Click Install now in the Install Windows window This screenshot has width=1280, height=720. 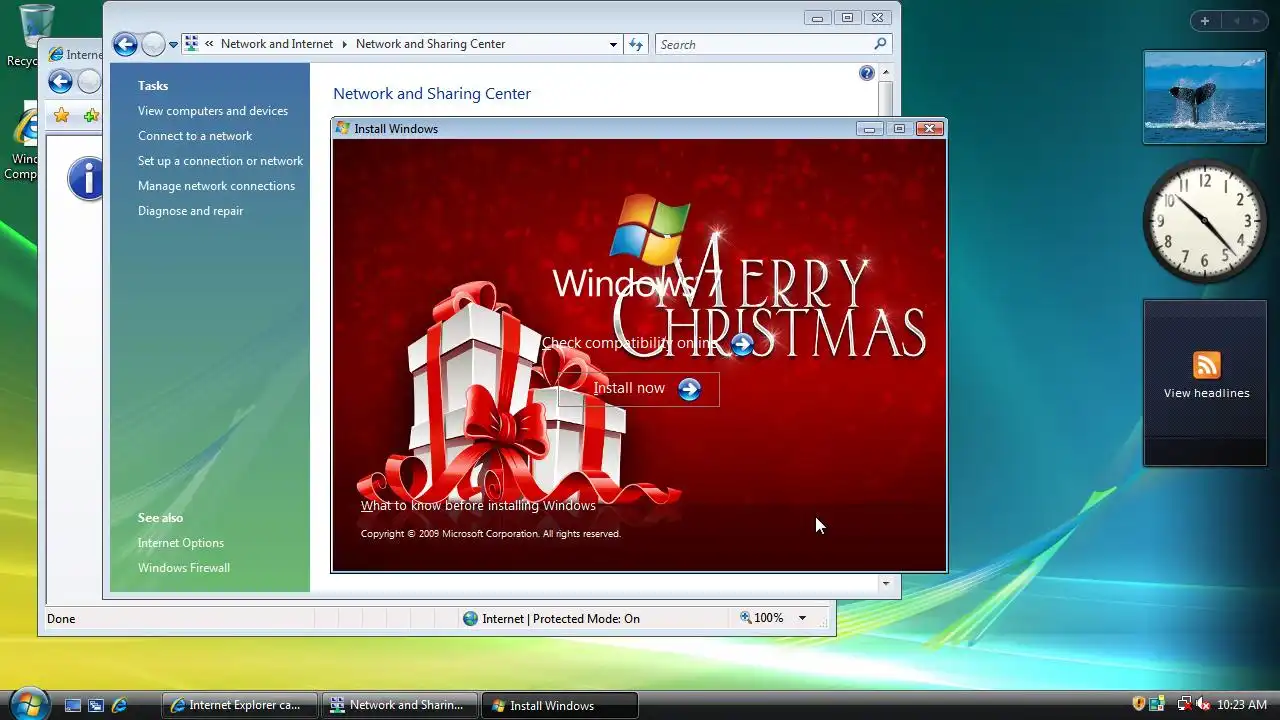(x=638, y=389)
